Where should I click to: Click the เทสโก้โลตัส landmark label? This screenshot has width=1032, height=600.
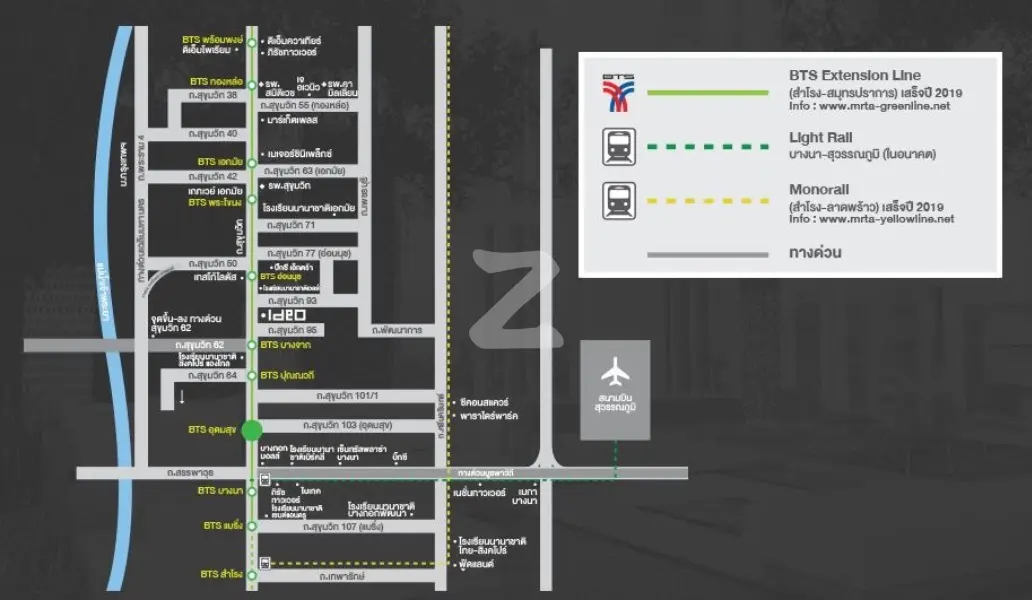pyautogui.click(x=215, y=277)
